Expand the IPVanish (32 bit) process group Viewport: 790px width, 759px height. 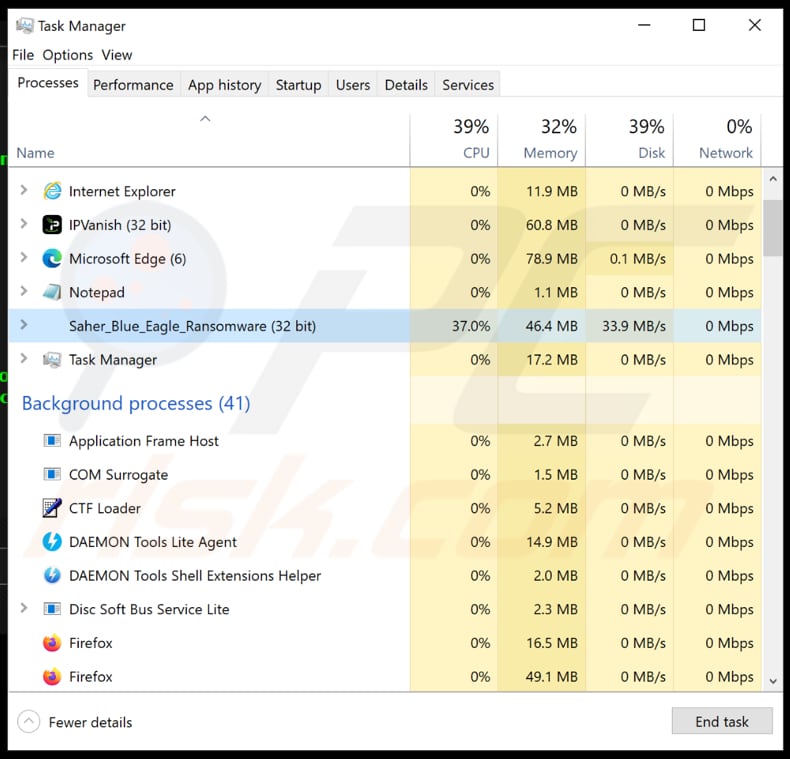[x=23, y=224]
